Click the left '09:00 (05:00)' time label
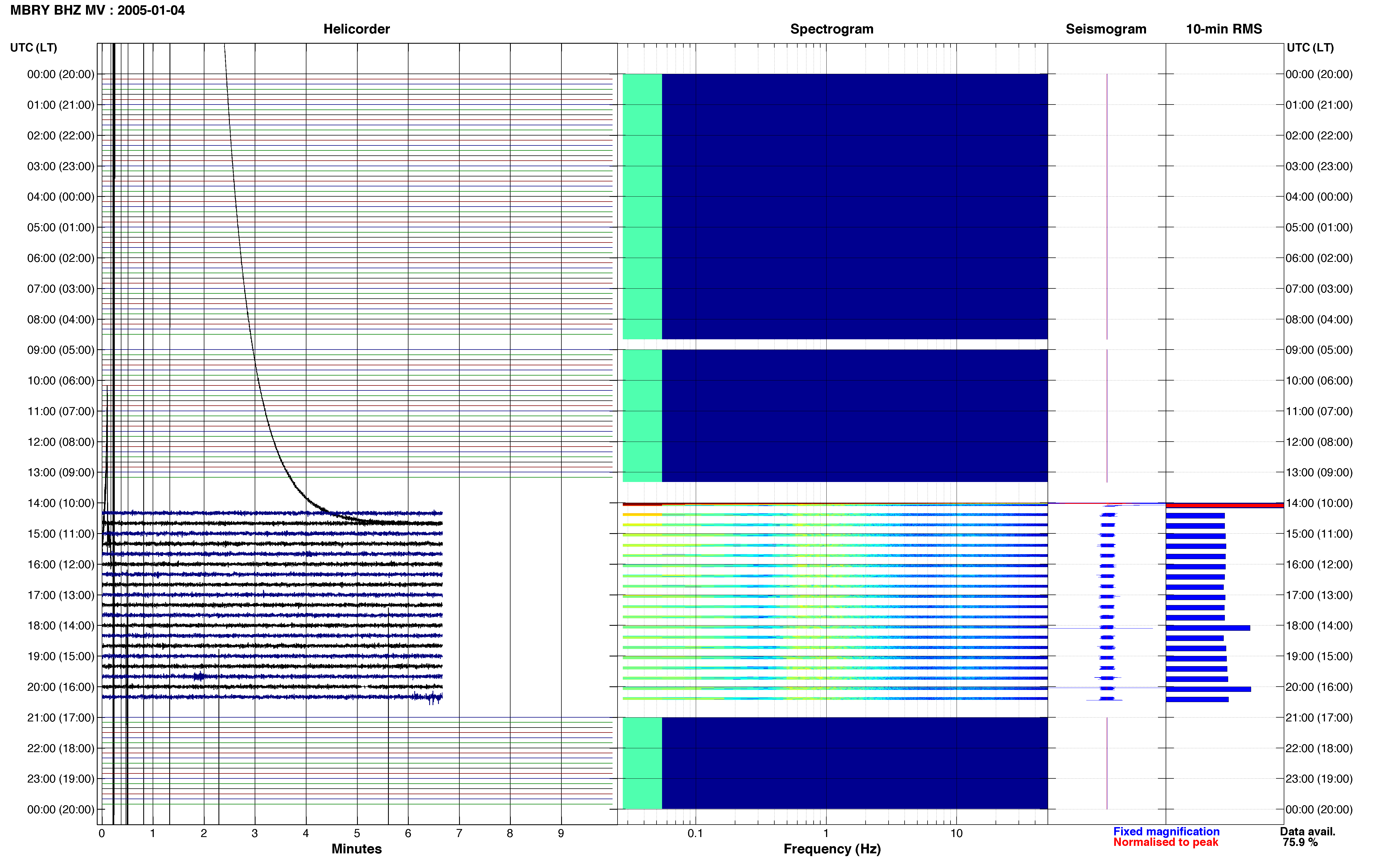Viewport: 1388px width, 868px height. 61,350
